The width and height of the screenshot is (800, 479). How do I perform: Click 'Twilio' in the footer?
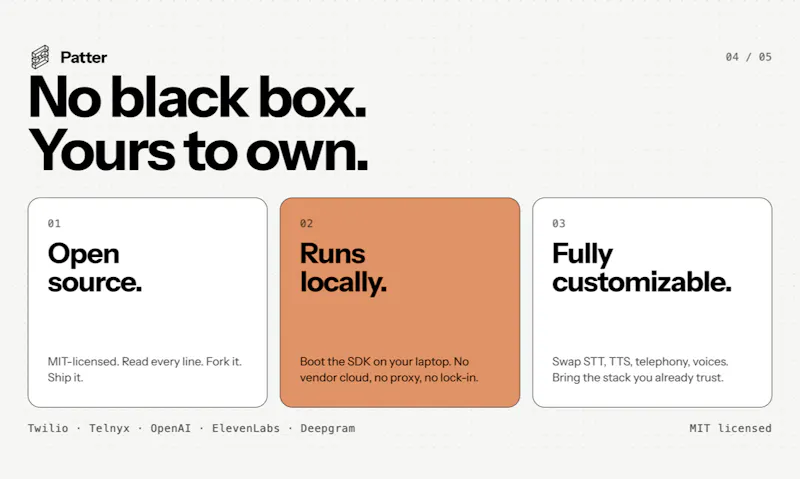pos(48,428)
